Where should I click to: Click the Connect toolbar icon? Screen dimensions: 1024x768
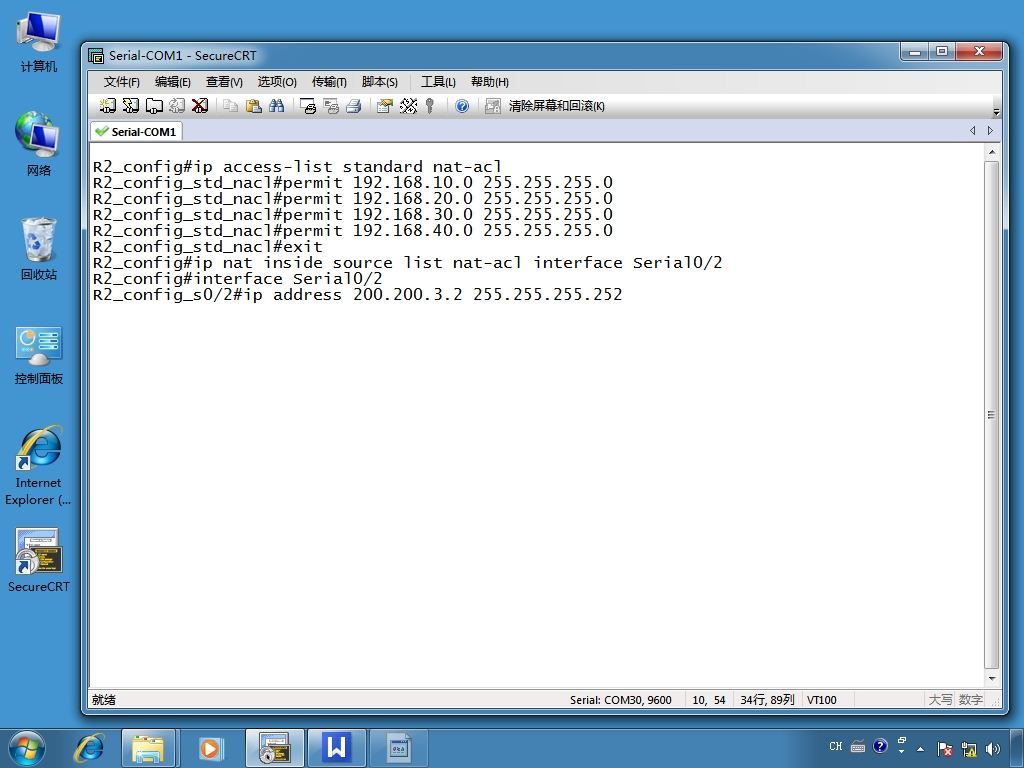pos(108,106)
